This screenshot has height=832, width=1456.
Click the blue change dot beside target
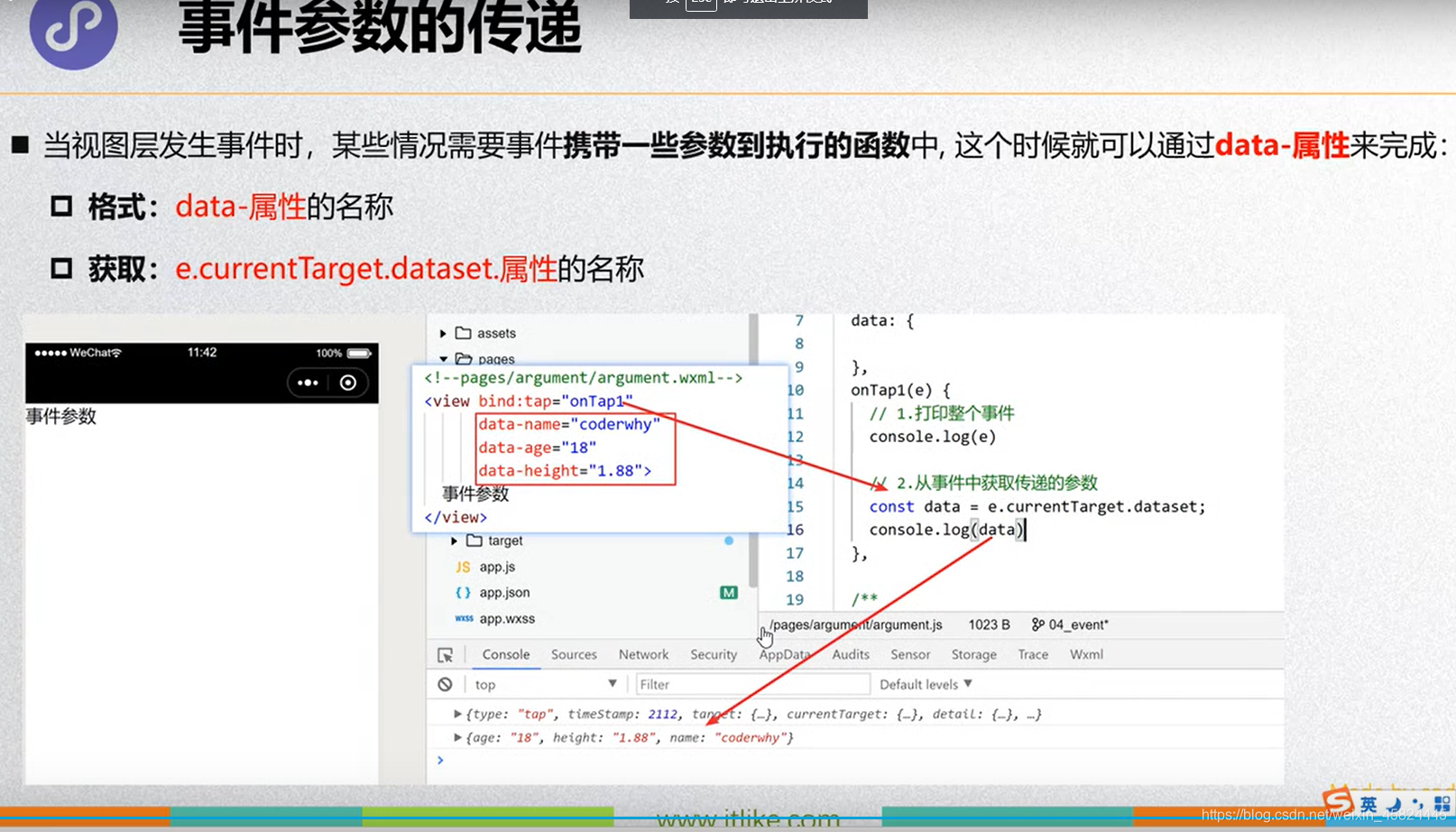(728, 541)
